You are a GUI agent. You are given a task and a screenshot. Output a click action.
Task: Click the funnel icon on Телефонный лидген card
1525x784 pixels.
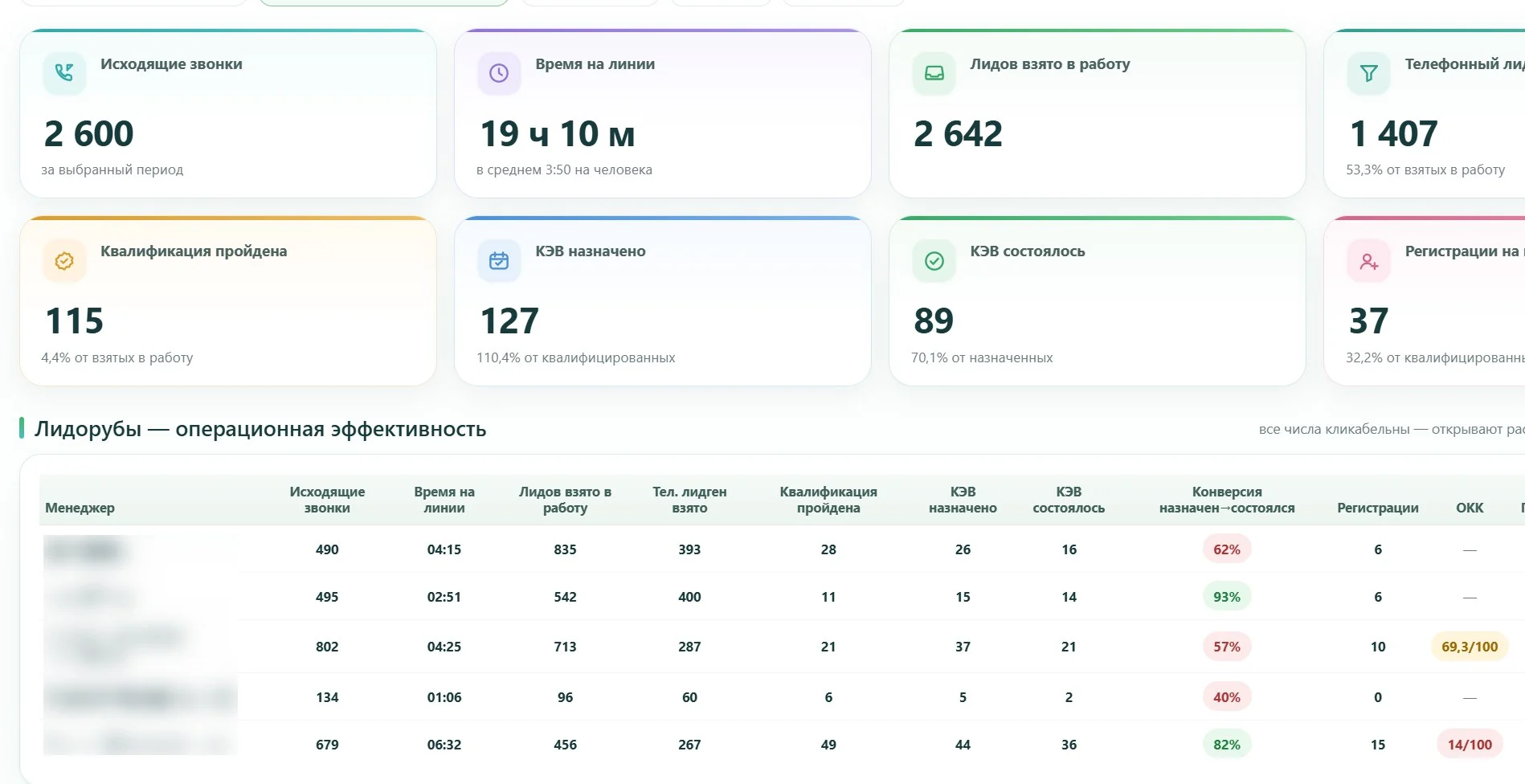pyautogui.click(x=1368, y=73)
